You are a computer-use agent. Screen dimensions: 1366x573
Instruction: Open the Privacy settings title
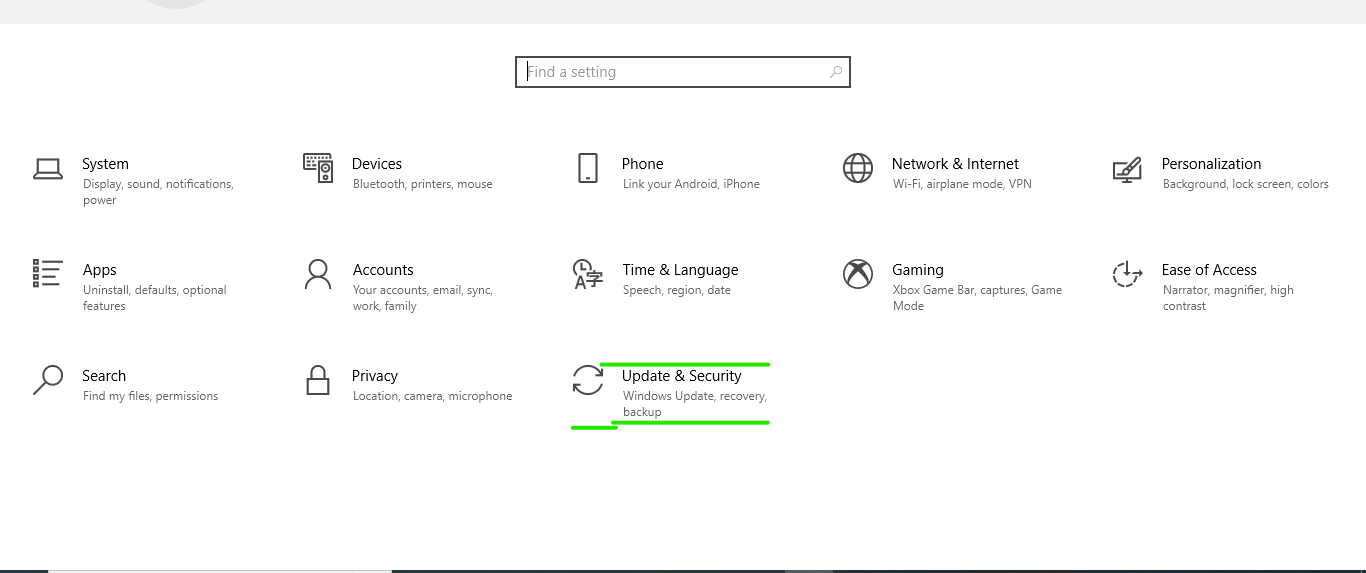pyautogui.click(x=375, y=376)
